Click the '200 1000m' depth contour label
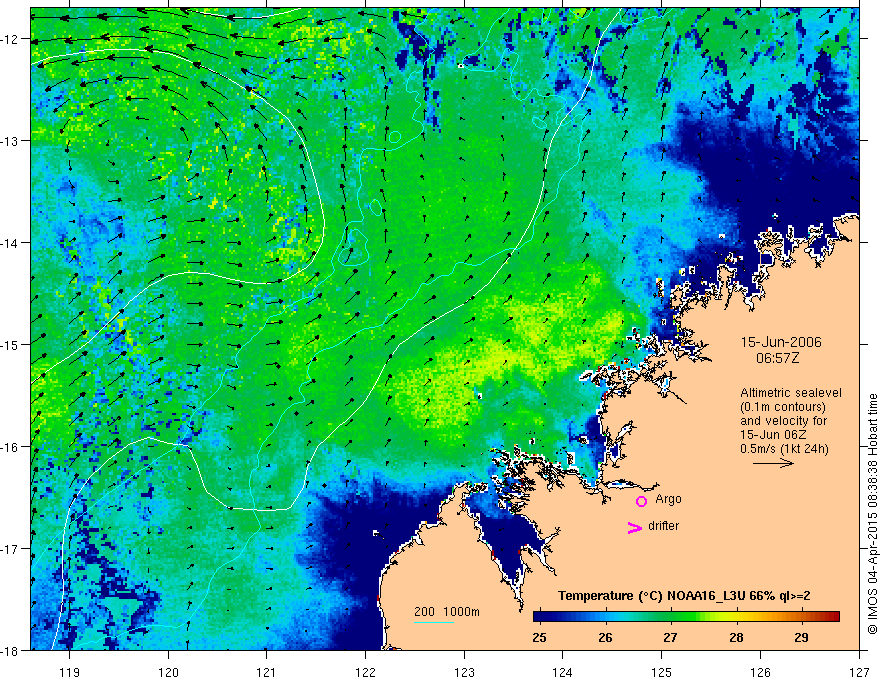Image resolution: width=880 pixels, height=680 pixels. click(x=447, y=612)
